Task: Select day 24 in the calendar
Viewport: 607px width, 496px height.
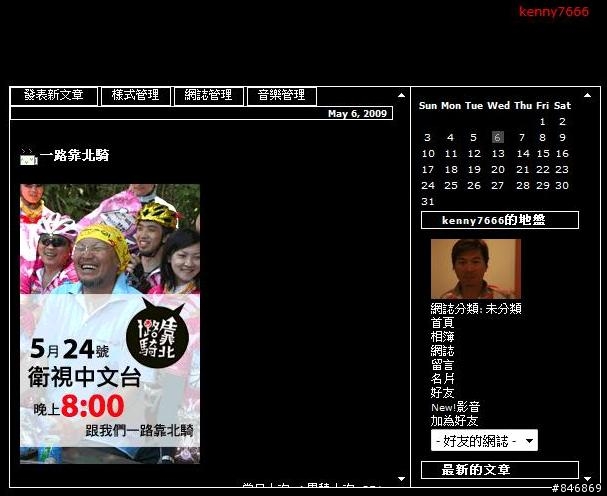Action: [428, 185]
